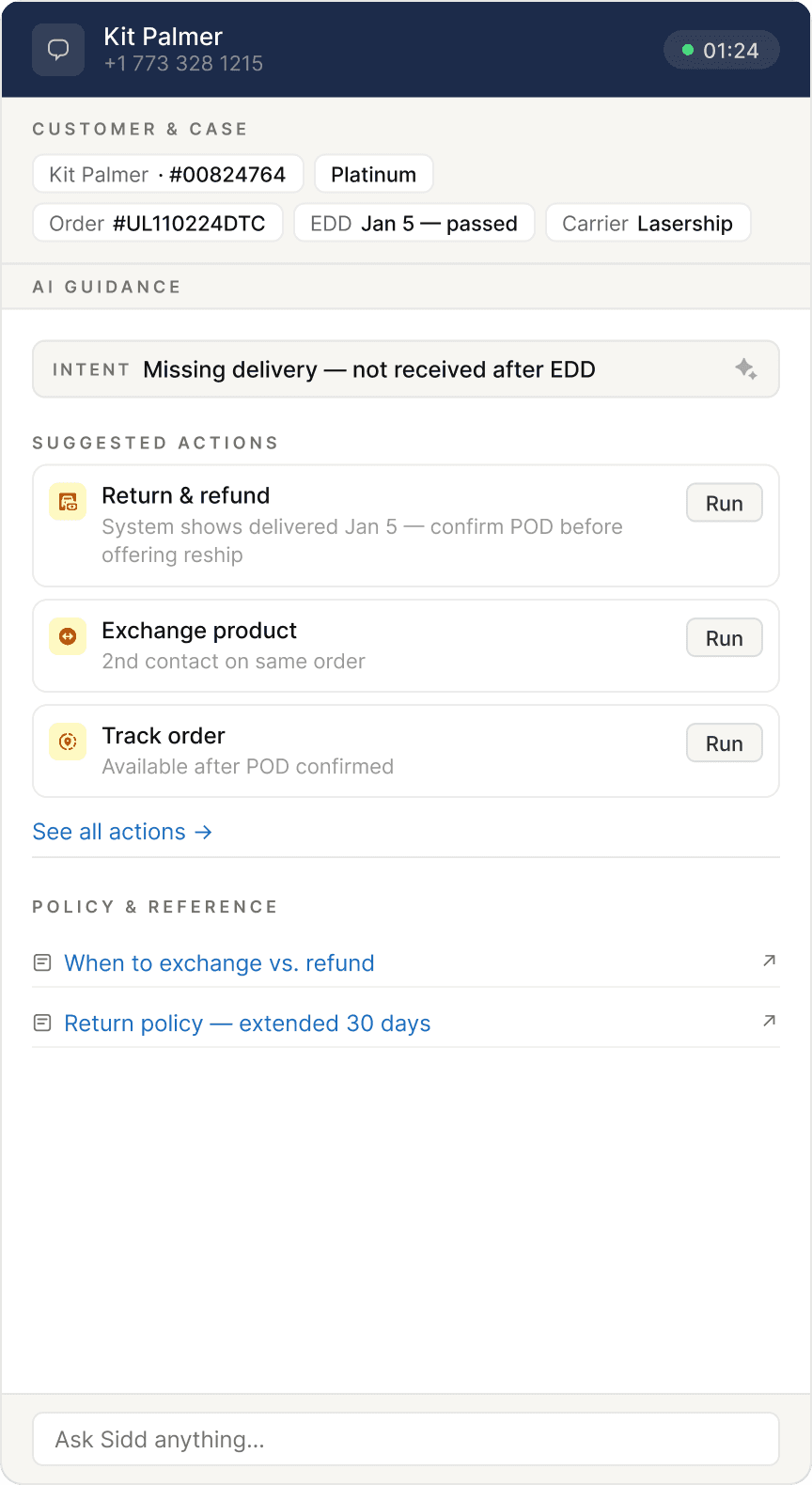
Task: Click the Exchange product action icon
Action: click(x=68, y=636)
